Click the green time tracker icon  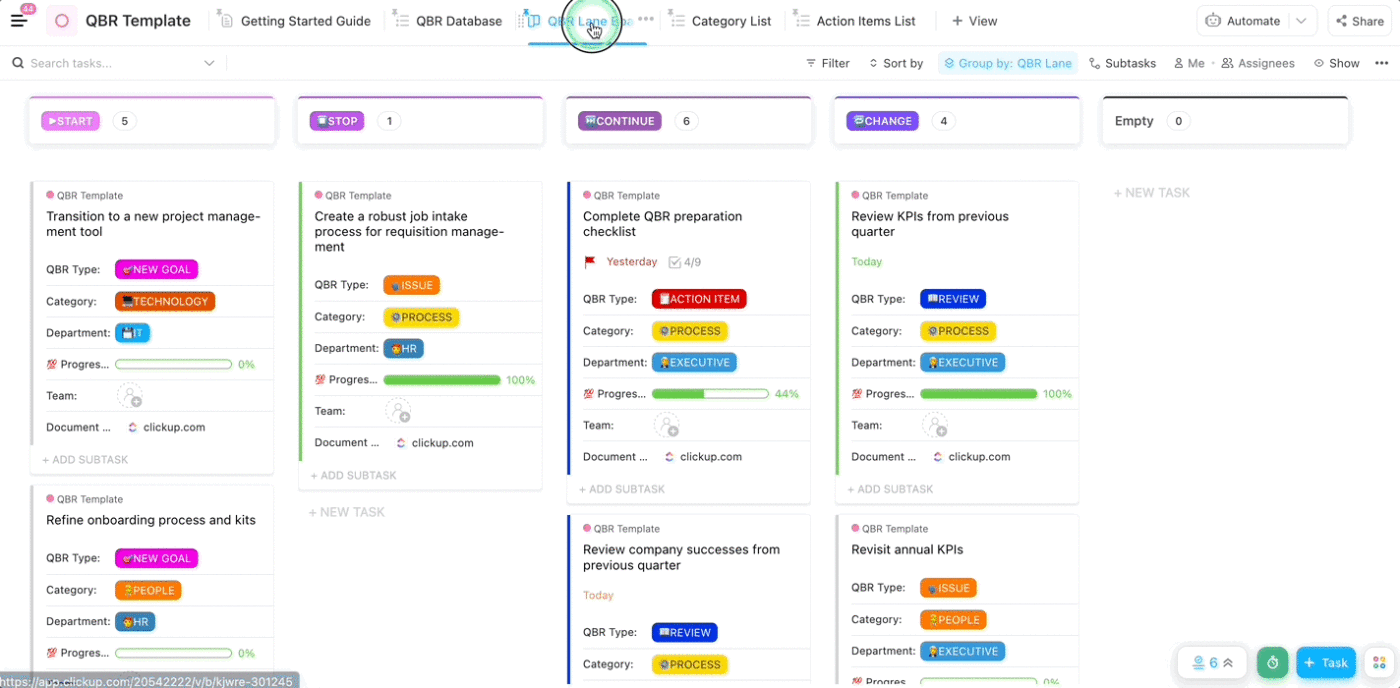(x=1272, y=663)
